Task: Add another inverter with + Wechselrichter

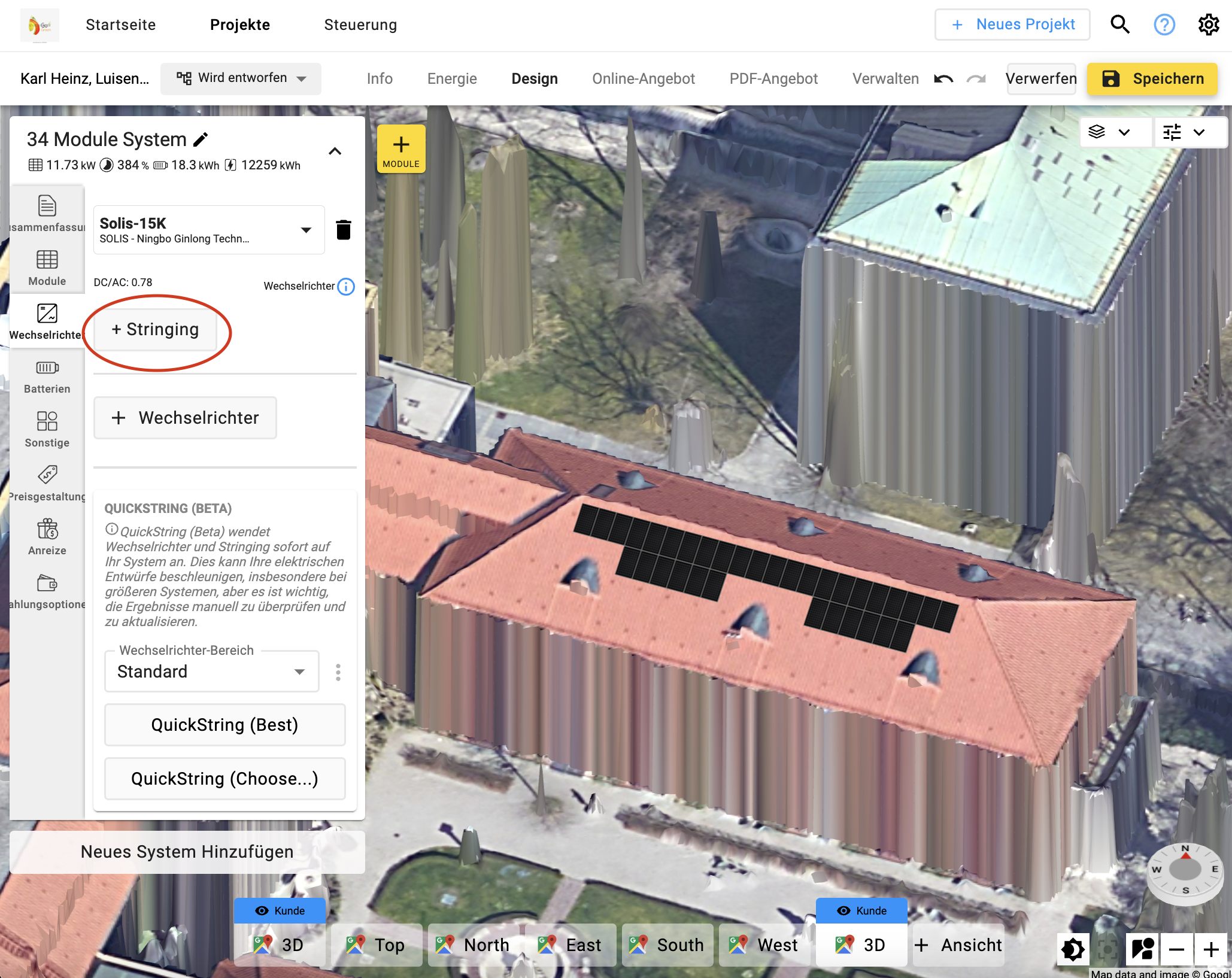Action: tap(185, 418)
